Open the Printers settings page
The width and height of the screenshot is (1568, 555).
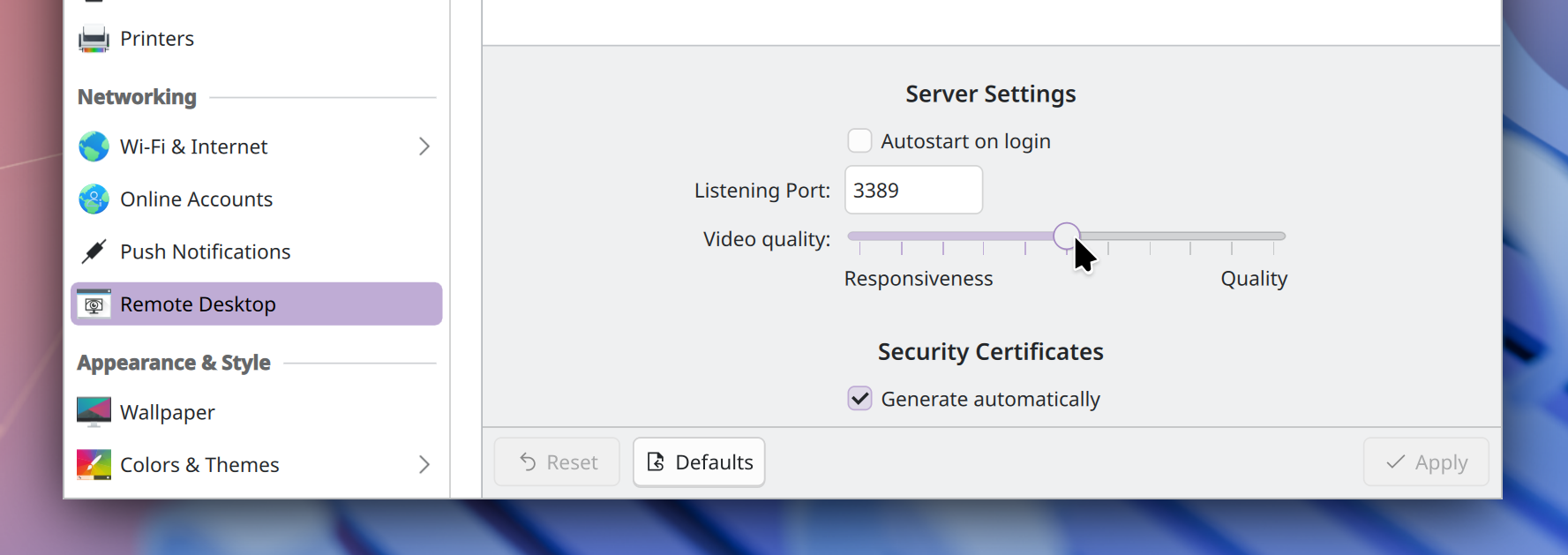pyautogui.click(x=256, y=39)
